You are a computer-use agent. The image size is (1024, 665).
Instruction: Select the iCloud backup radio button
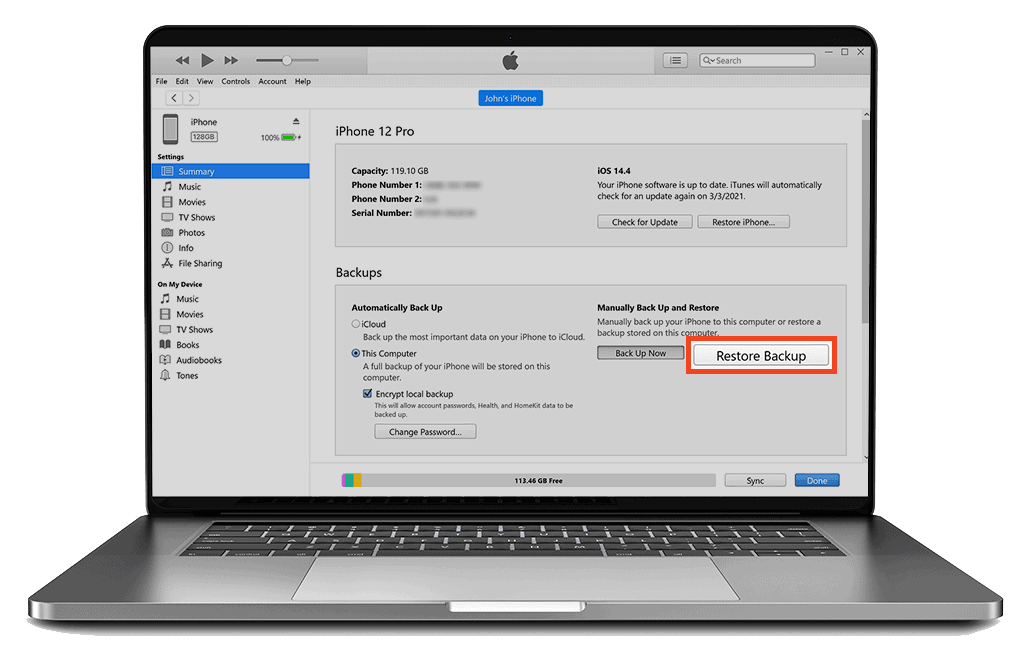coord(355,324)
